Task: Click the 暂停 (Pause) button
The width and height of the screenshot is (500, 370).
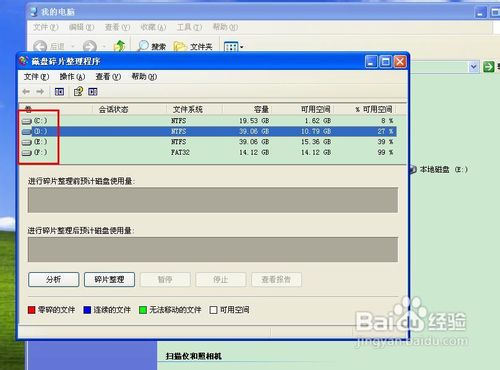Action: pyautogui.click(x=165, y=279)
